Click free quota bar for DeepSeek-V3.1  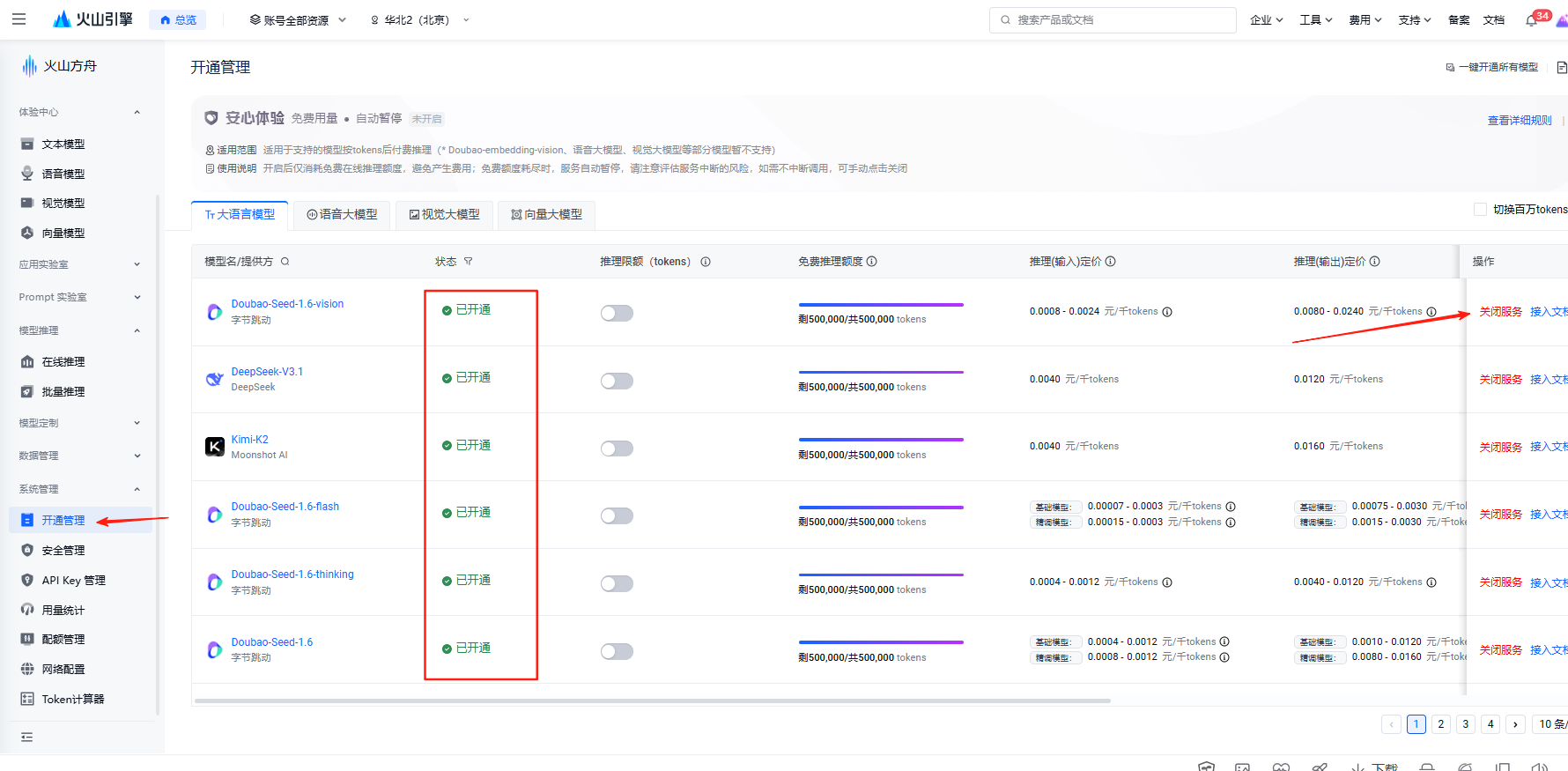(x=881, y=372)
